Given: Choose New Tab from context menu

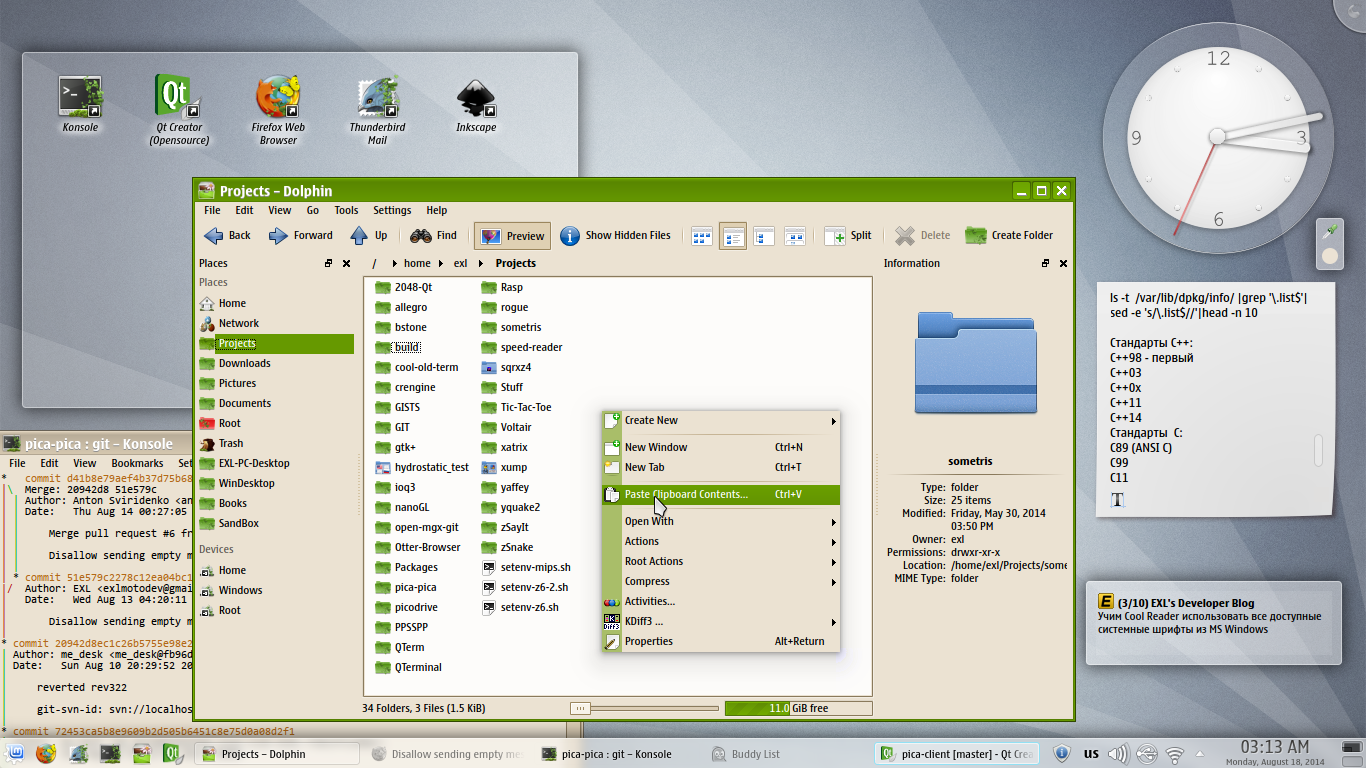Looking at the screenshot, I should pyautogui.click(x=720, y=468).
